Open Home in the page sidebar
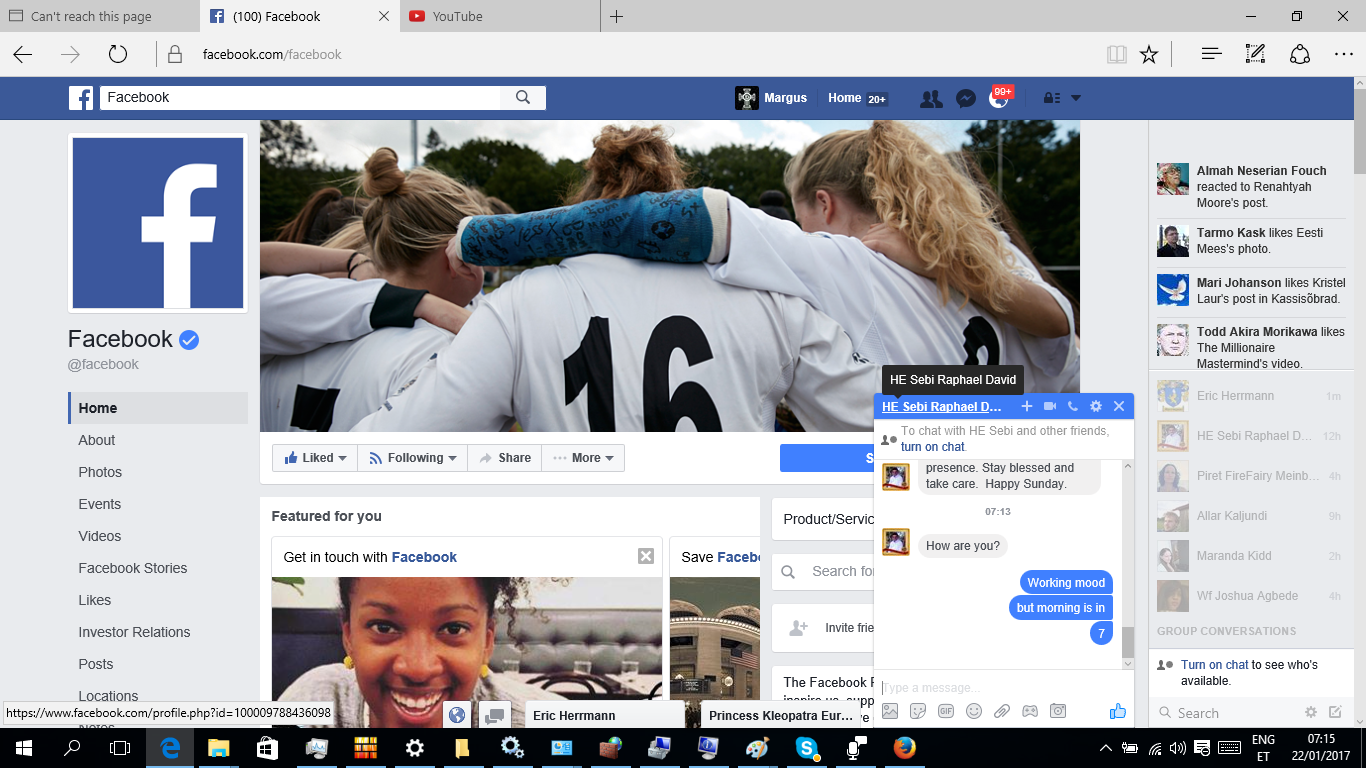The width and height of the screenshot is (1366, 768). tap(158, 408)
